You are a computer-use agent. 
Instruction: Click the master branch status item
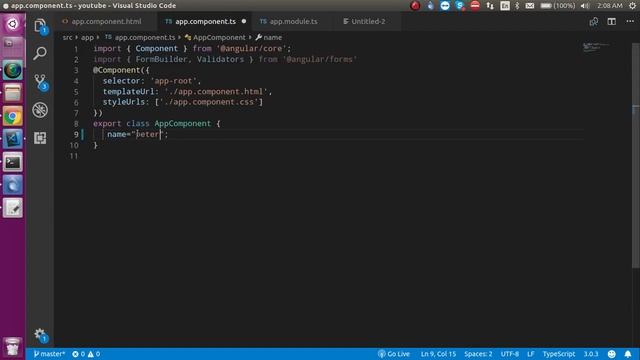click(49, 354)
